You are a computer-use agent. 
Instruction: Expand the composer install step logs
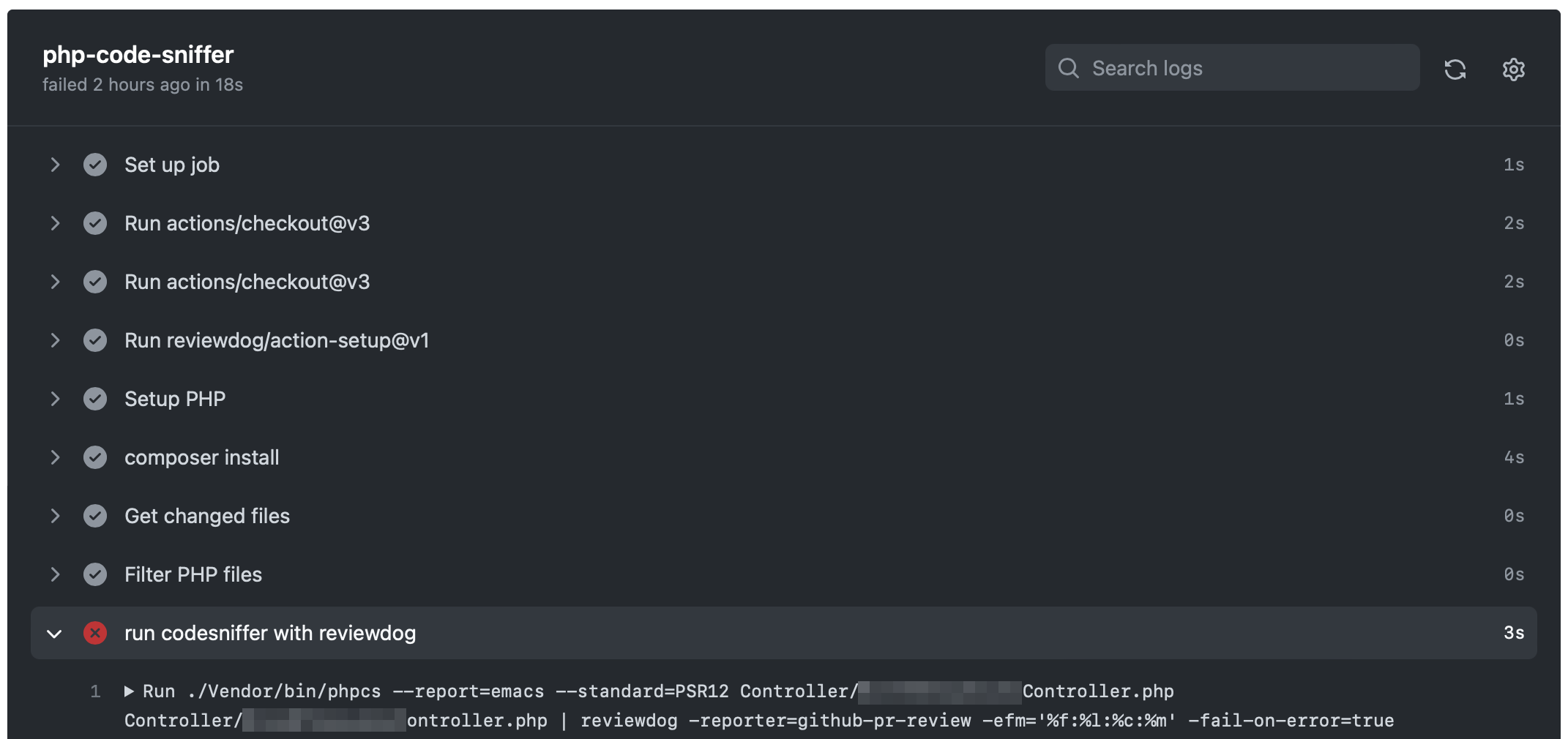pos(56,457)
